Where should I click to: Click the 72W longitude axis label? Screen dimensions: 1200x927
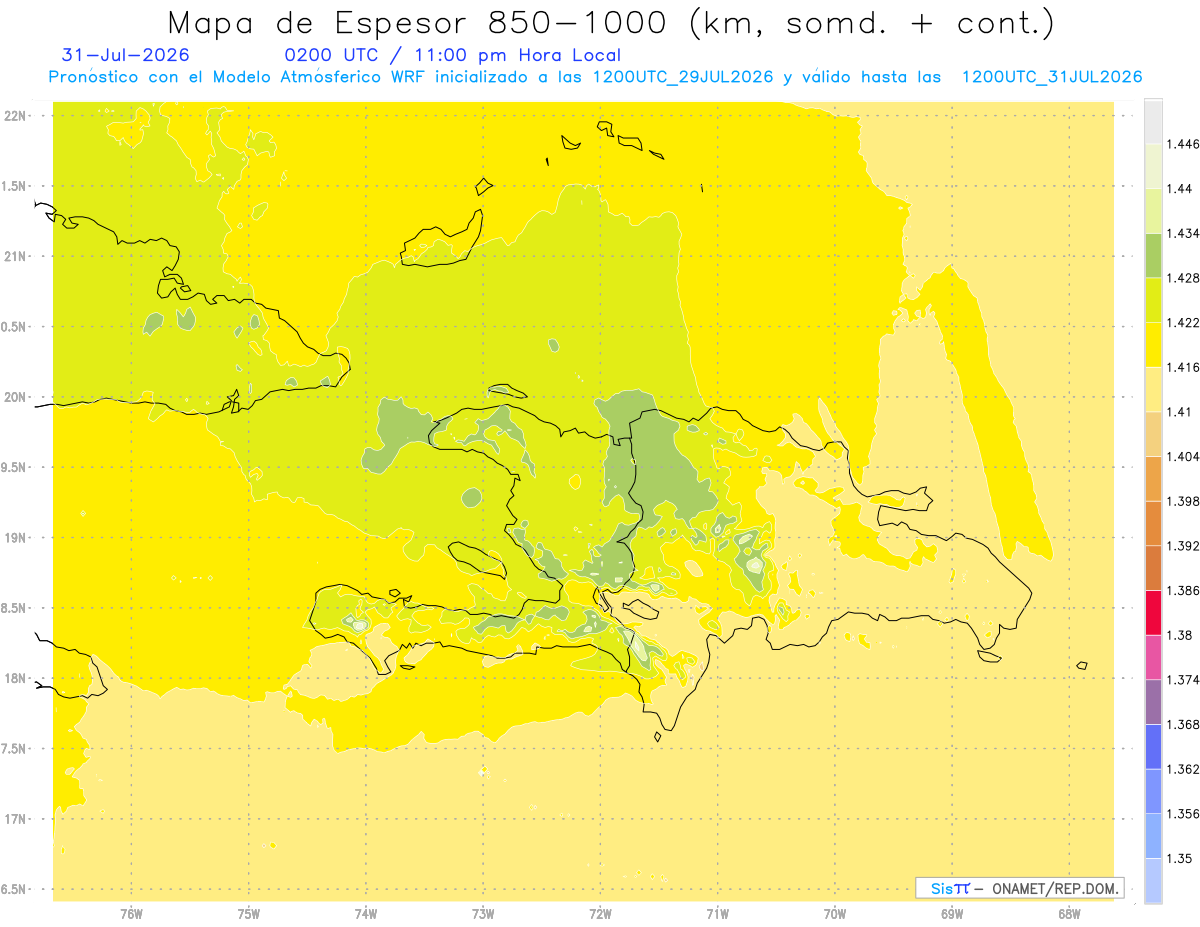click(600, 914)
